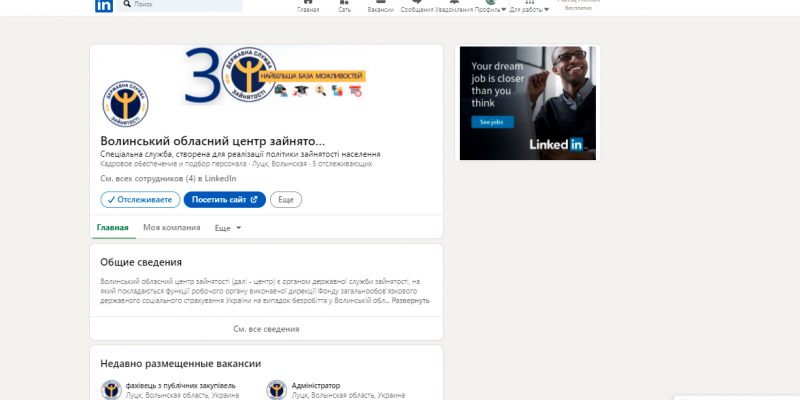Toggle the Отслеживаете following button

pos(140,199)
